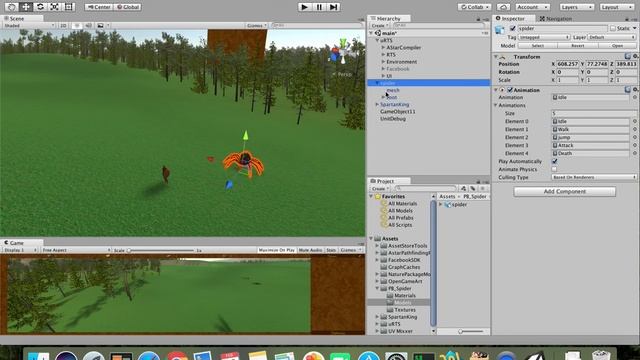Open object picker for the Animation Idle field
The height and width of the screenshot is (360, 640).
point(635,97)
